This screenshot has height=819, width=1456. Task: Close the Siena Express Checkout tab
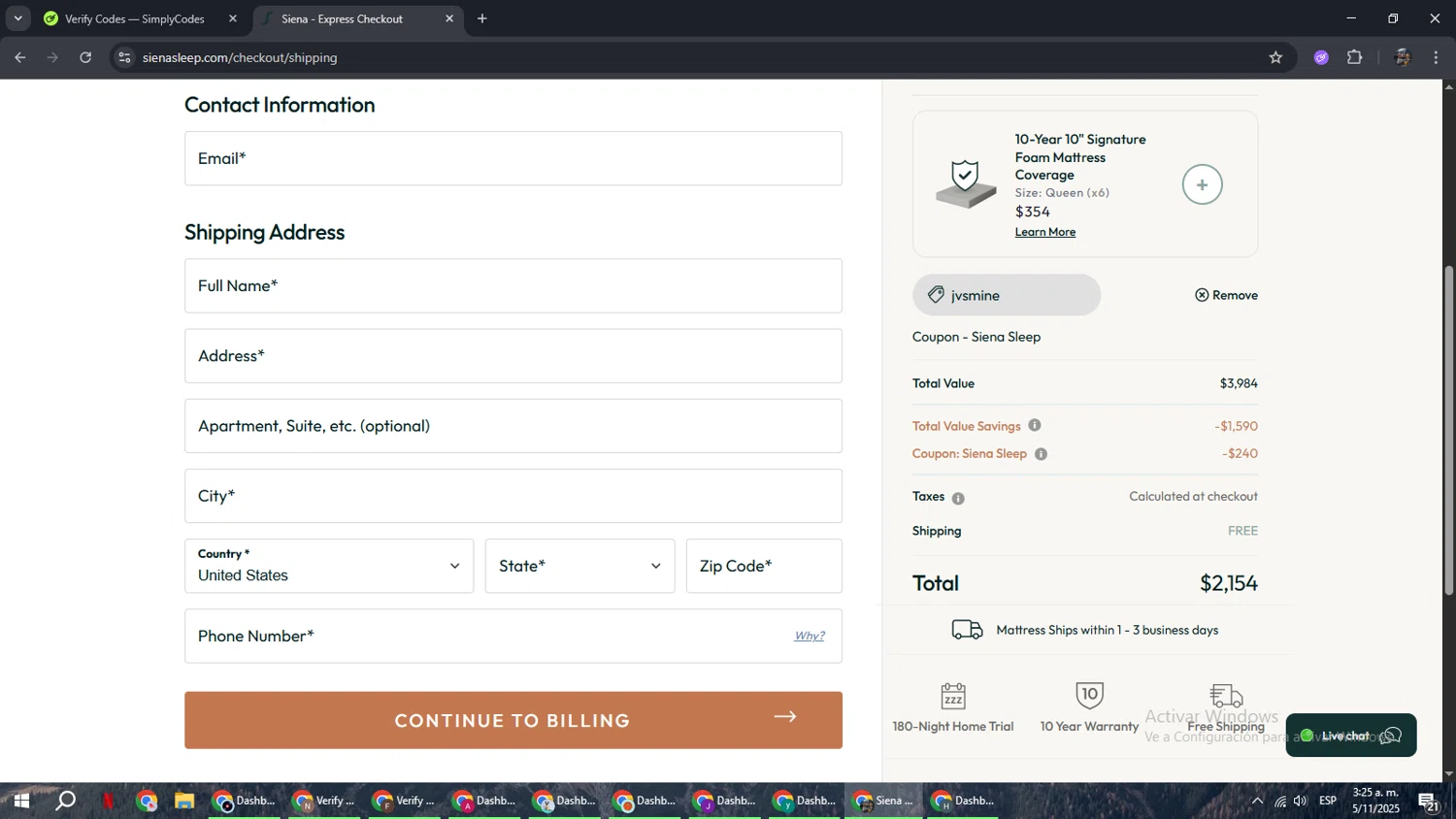449,18
